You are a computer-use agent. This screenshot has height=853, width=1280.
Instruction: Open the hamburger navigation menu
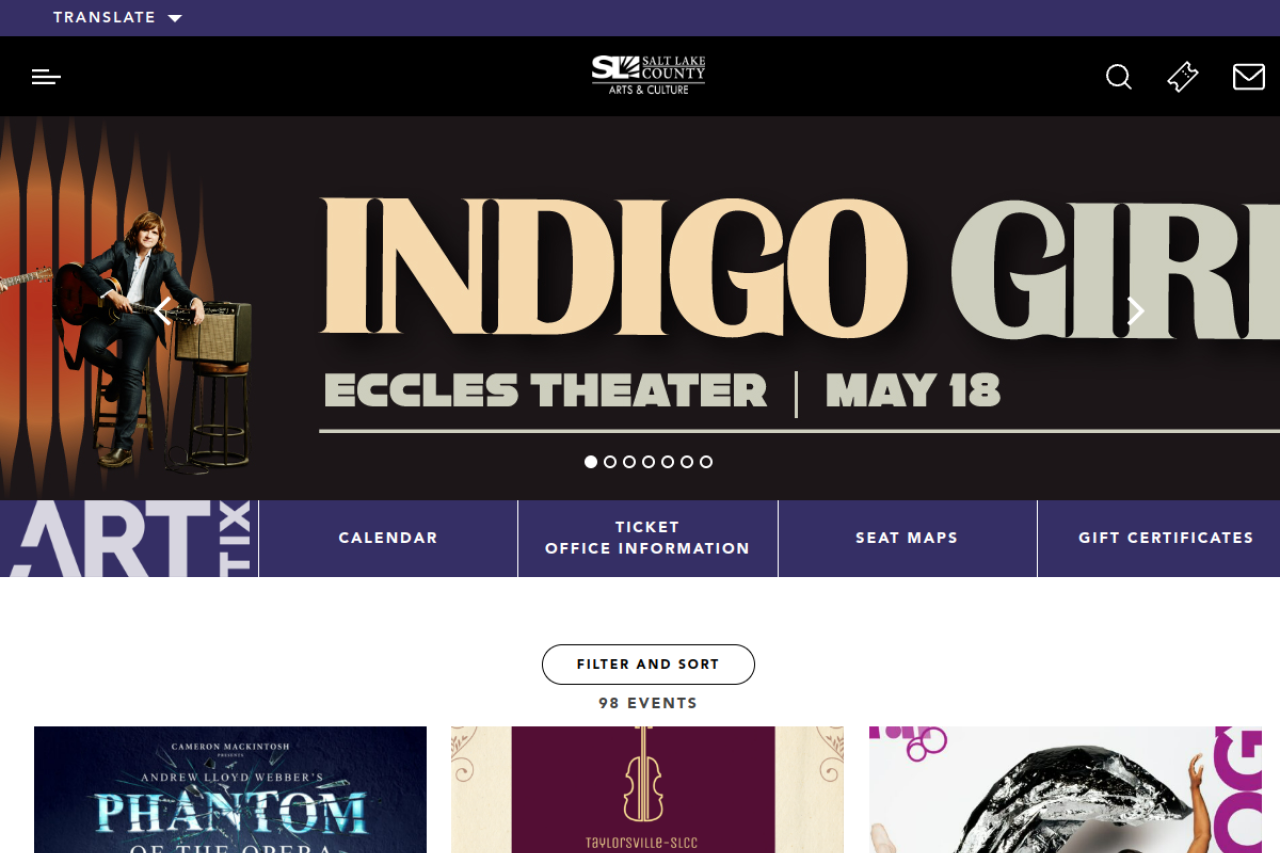click(x=46, y=76)
